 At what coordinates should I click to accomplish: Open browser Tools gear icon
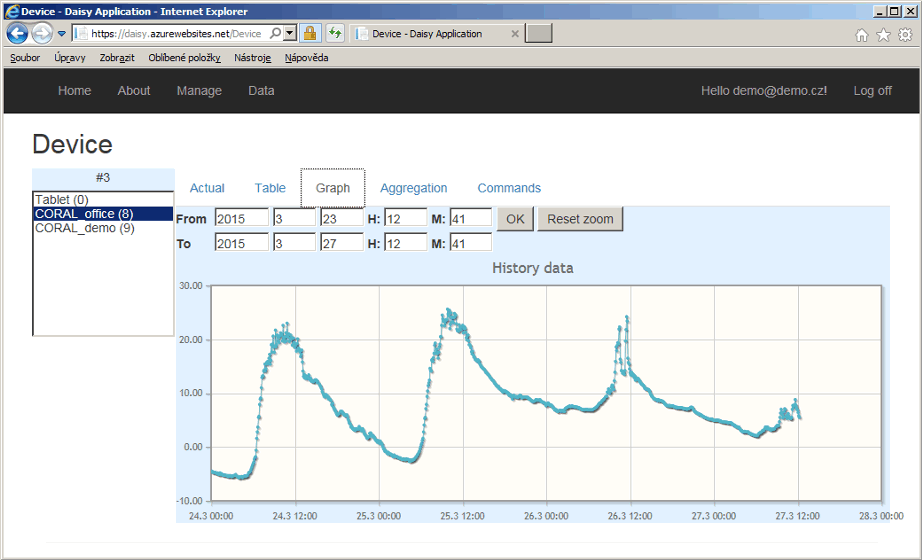click(x=905, y=35)
